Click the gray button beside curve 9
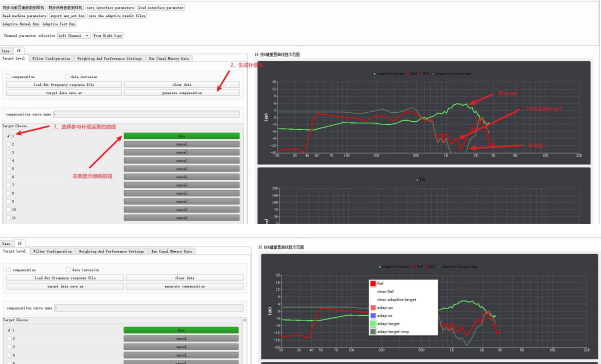Screen dimensions: 601x364 click(182, 201)
